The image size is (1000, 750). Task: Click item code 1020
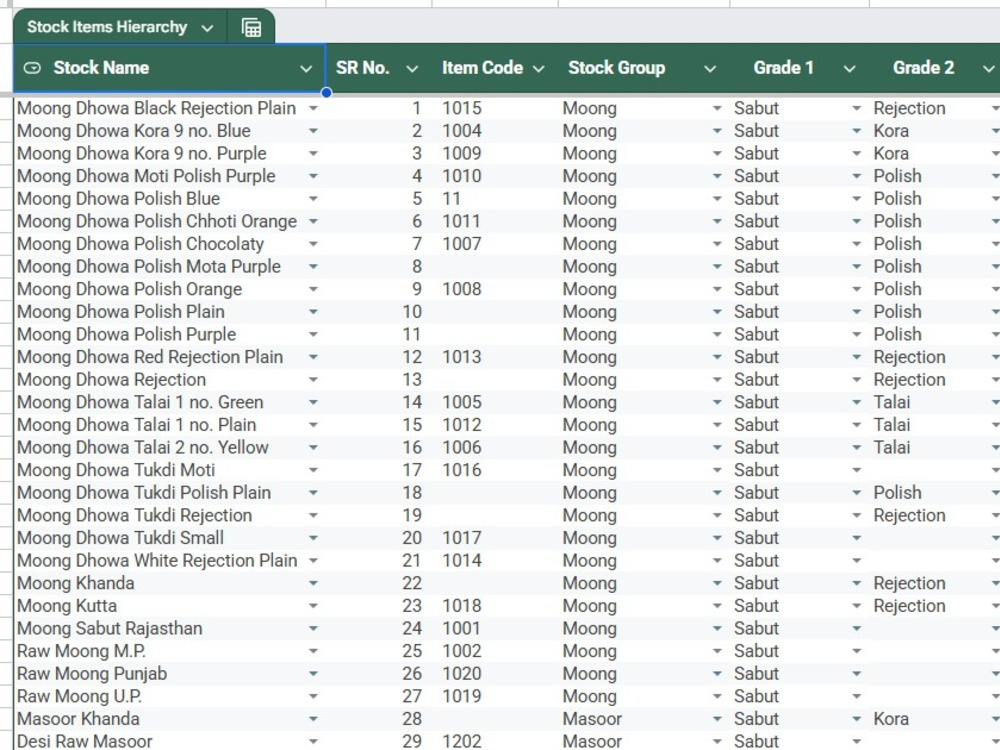click(x=462, y=674)
